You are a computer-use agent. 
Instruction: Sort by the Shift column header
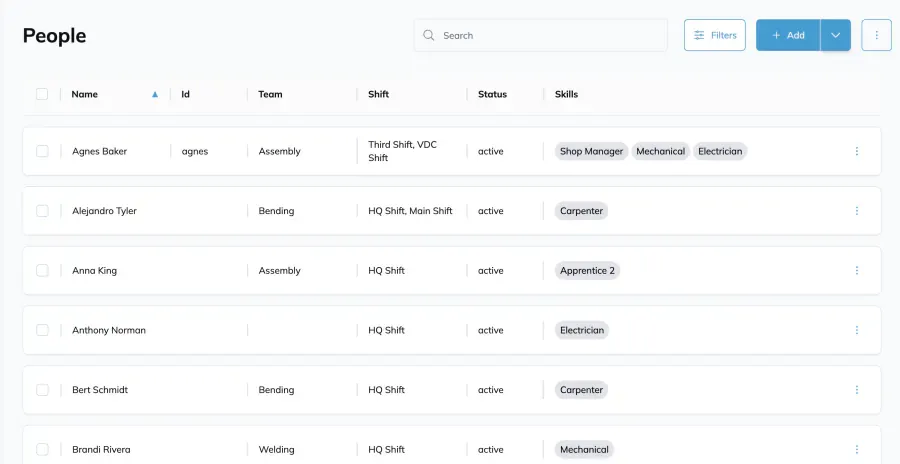(x=378, y=94)
